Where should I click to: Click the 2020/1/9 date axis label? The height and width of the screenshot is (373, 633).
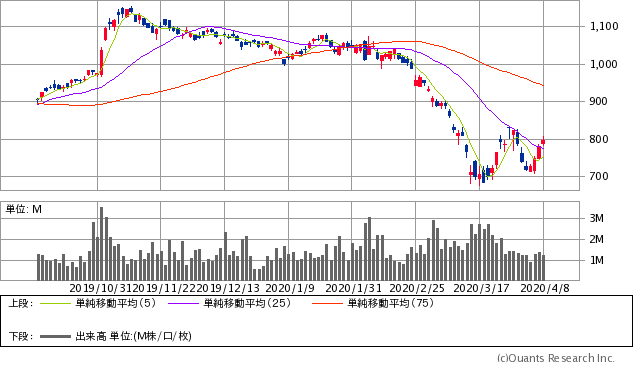[x=290, y=288]
